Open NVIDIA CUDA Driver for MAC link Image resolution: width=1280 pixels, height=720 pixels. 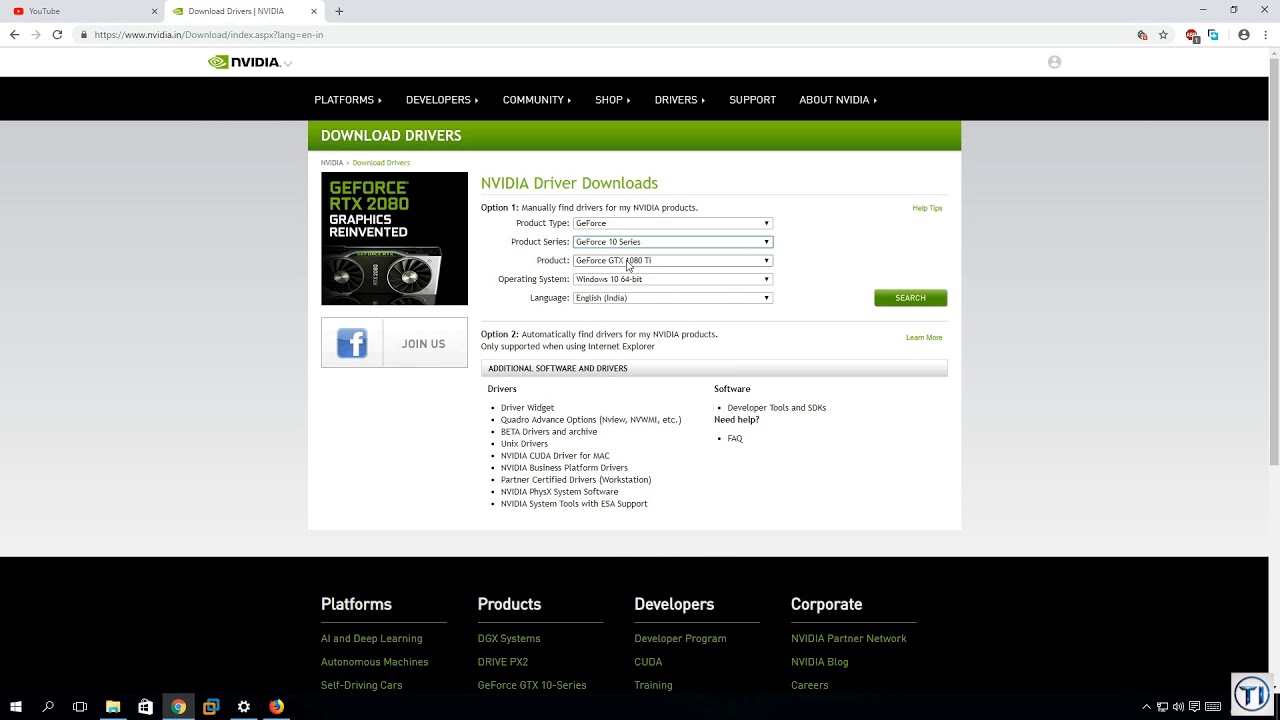coord(555,456)
